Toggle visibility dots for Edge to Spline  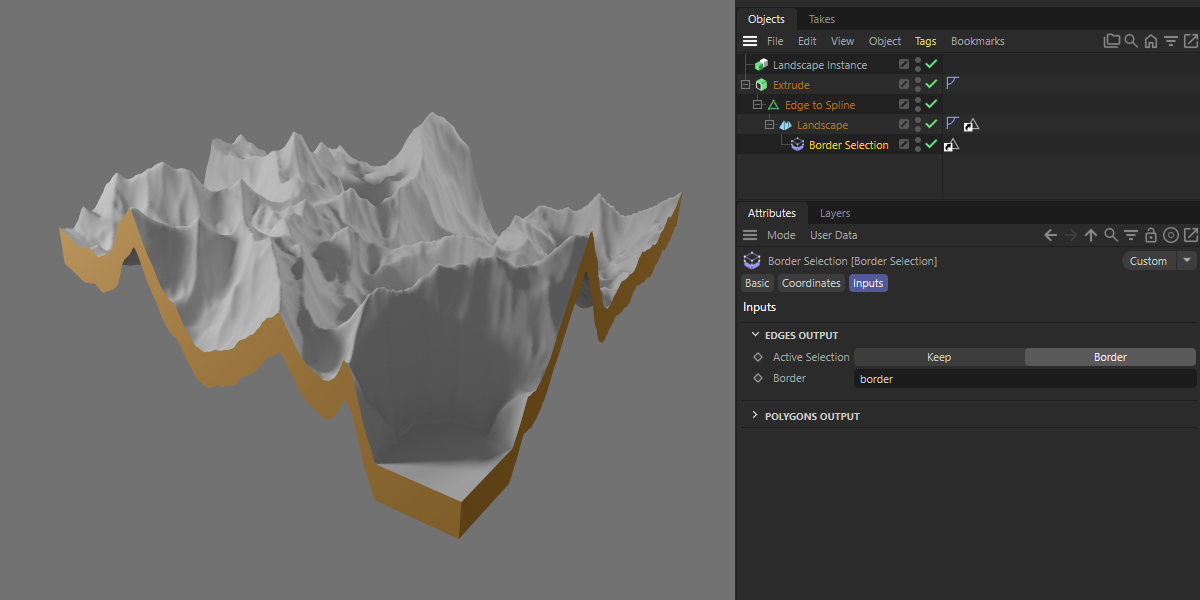tap(918, 104)
